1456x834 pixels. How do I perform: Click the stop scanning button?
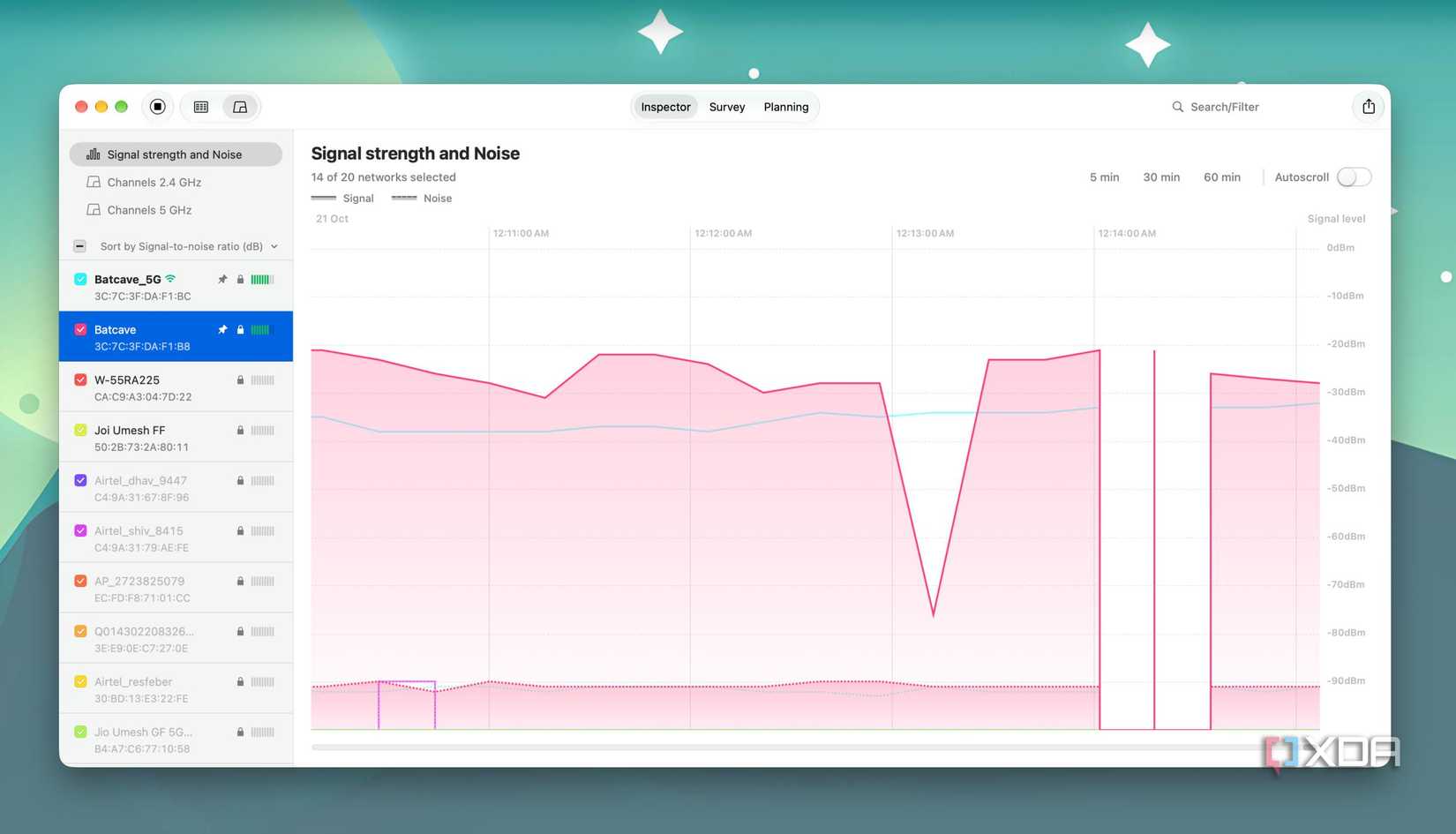point(157,107)
